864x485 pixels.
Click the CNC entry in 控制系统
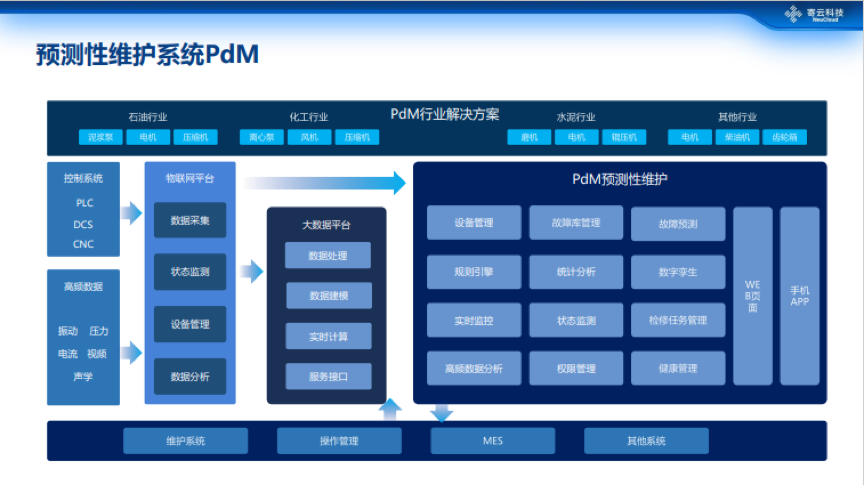[83, 244]
